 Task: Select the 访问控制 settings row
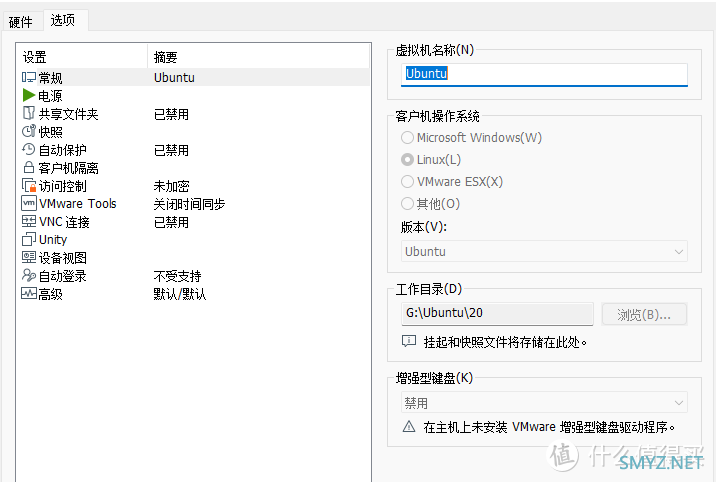point(193,186)
